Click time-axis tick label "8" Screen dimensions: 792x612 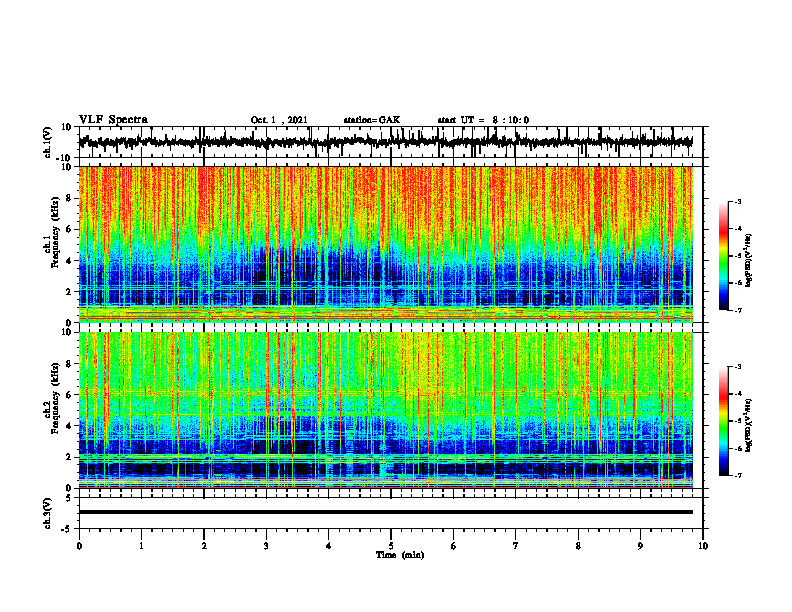pyautogui.click(x=578, y=546)
